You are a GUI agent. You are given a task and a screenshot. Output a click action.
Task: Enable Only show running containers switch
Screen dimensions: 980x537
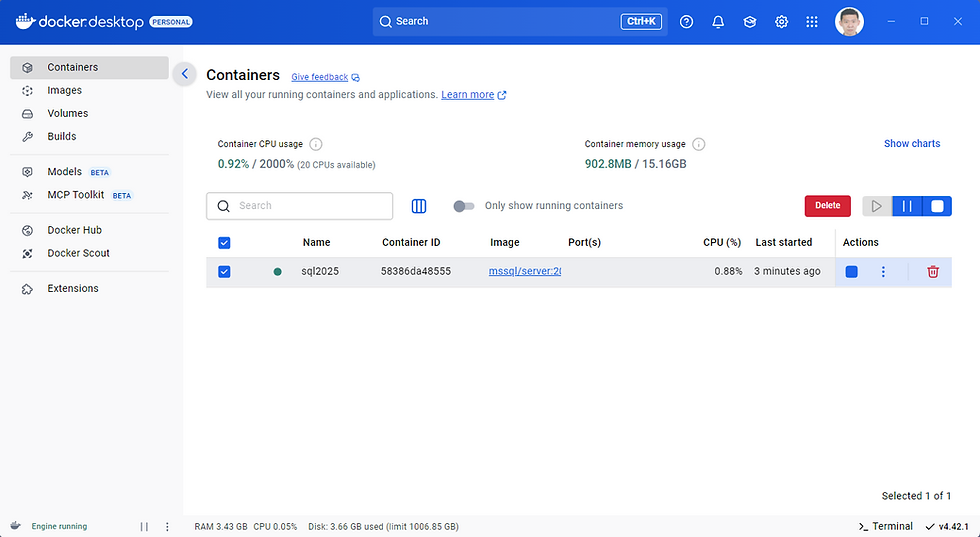464,206
